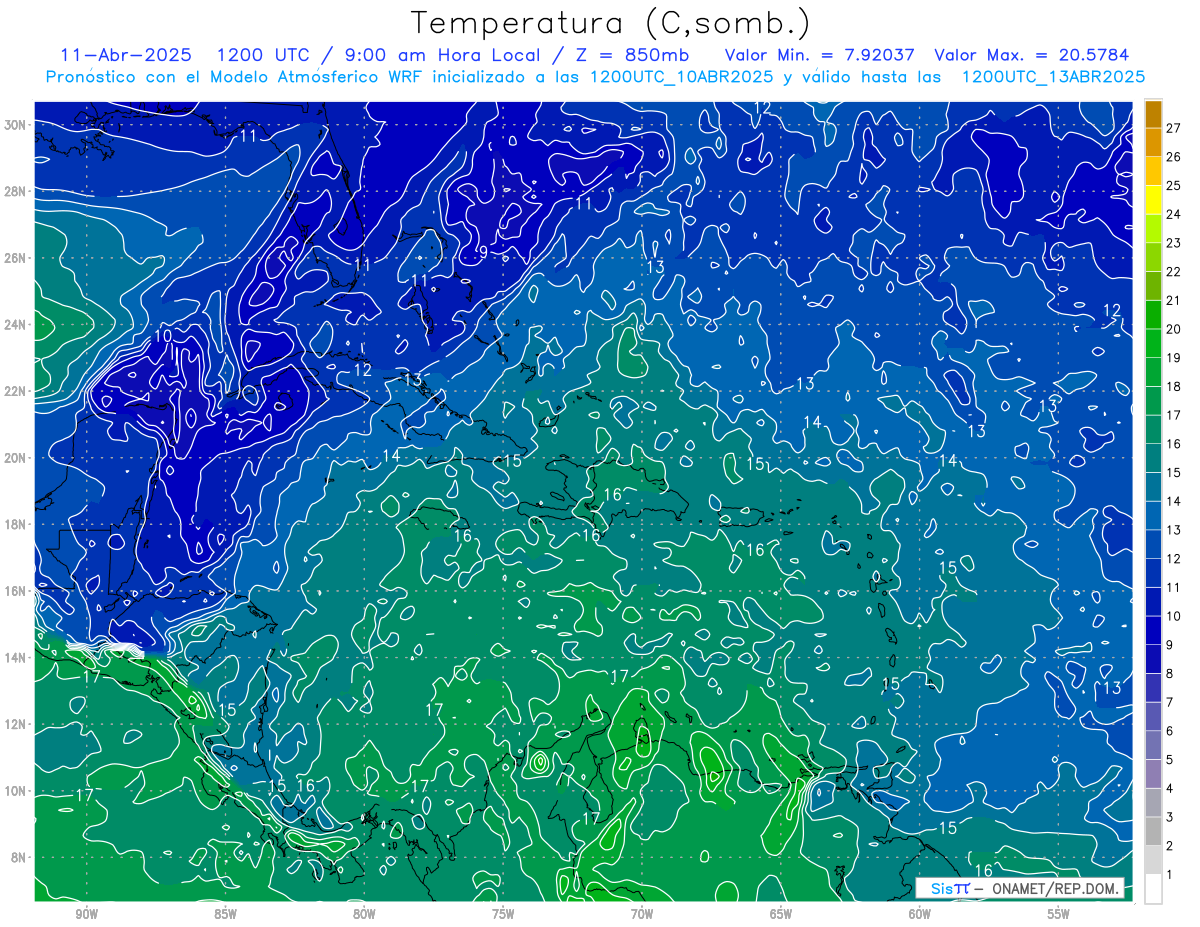Click the longitude axis label 85W
Viewport: 1200px width, 927px height.
coord(225,914)
